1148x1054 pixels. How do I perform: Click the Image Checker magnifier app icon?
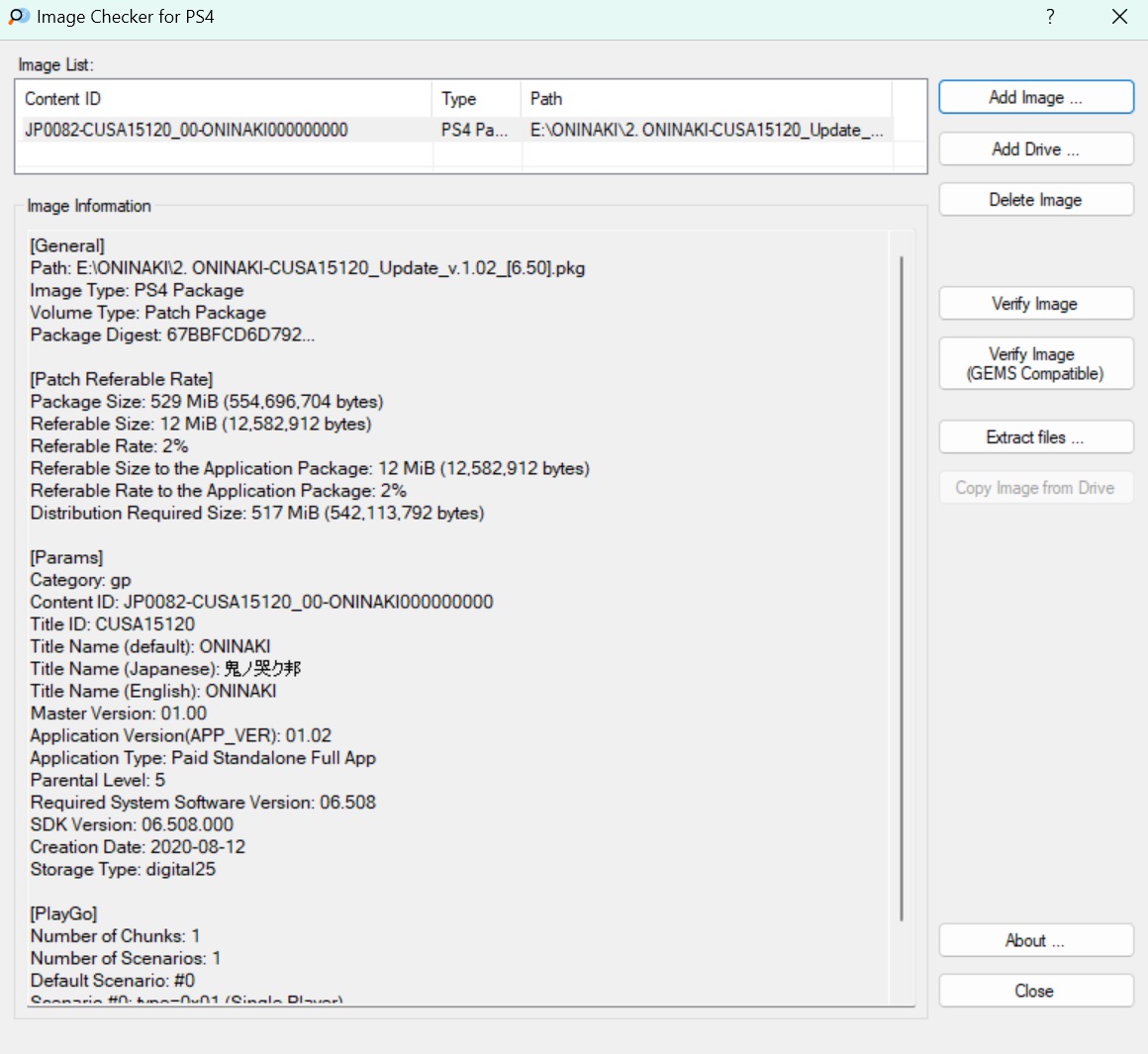click(x=19, y=16)
